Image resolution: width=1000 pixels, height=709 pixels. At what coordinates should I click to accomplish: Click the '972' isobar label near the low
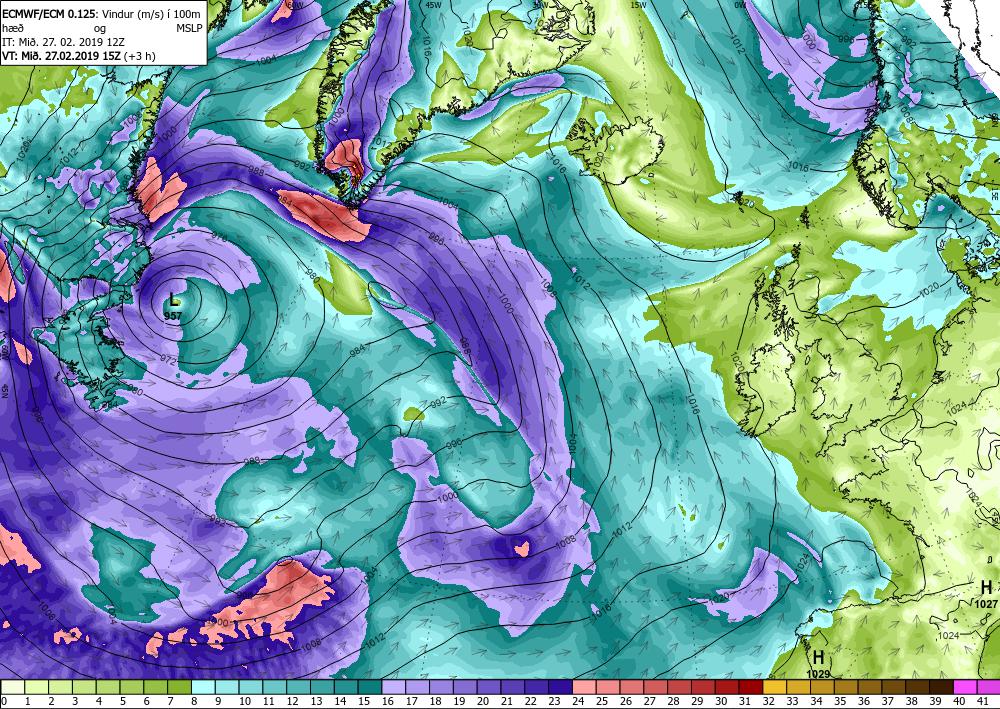click(x=168, y=359)
